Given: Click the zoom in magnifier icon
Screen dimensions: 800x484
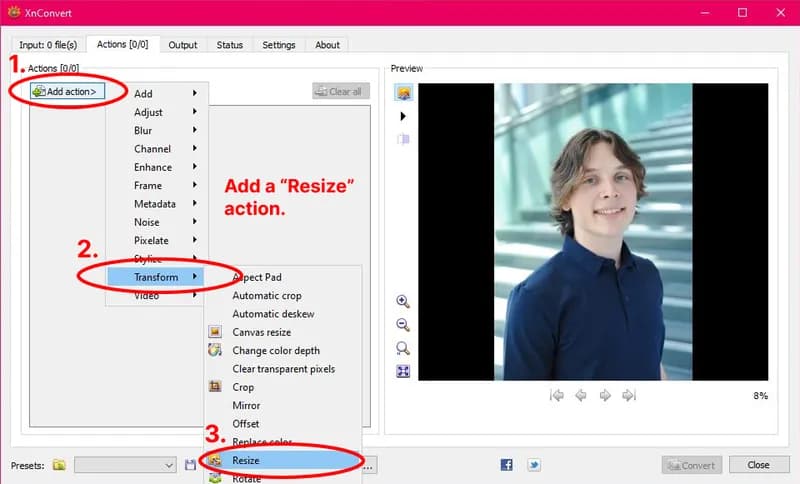Looking at the screenshot, I should click(x=403, y=301).
